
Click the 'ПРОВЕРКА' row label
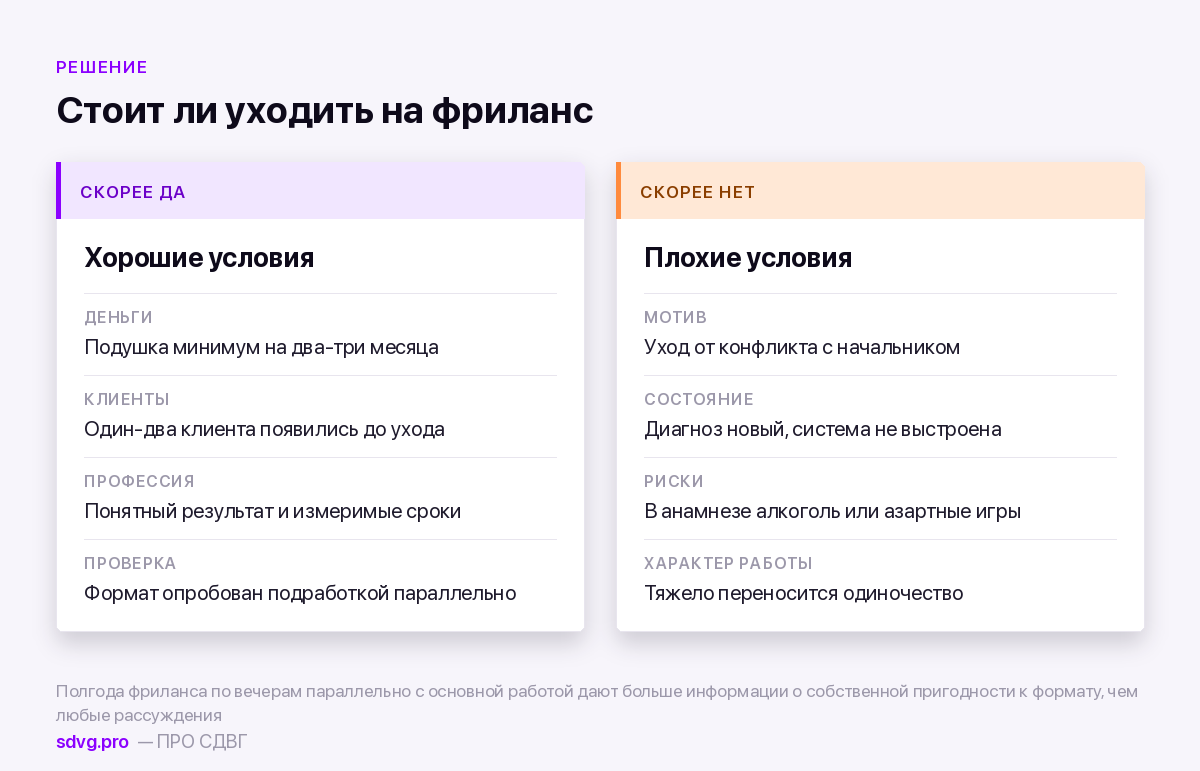point(130,563)
